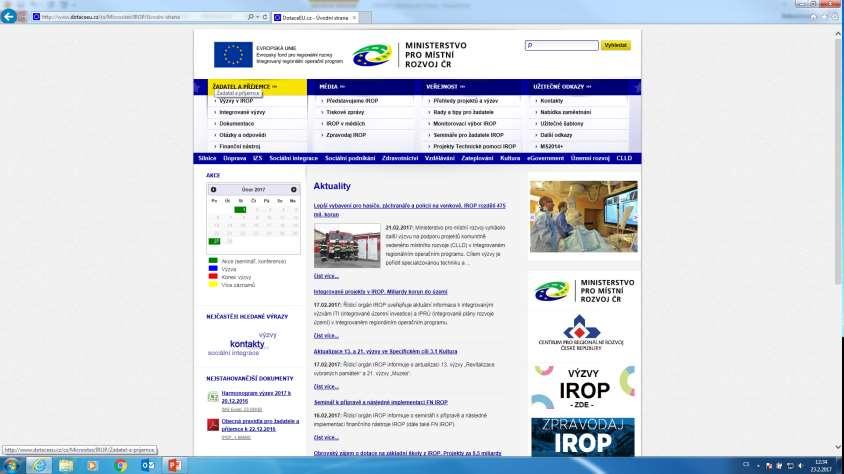Click the kontakty tag in search terms
Image resolution: width=844 pixels, height=474 pixels.
point(247,344)
